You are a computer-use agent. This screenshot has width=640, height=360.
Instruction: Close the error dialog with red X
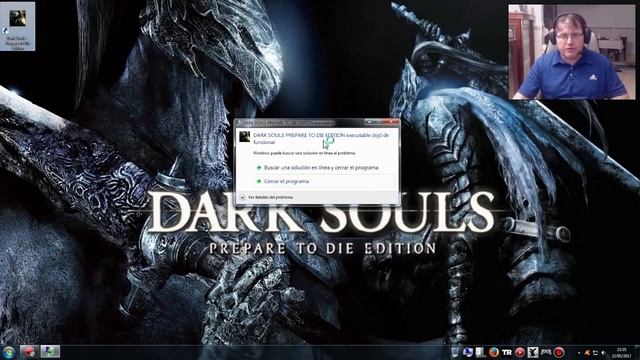[391, 122]
